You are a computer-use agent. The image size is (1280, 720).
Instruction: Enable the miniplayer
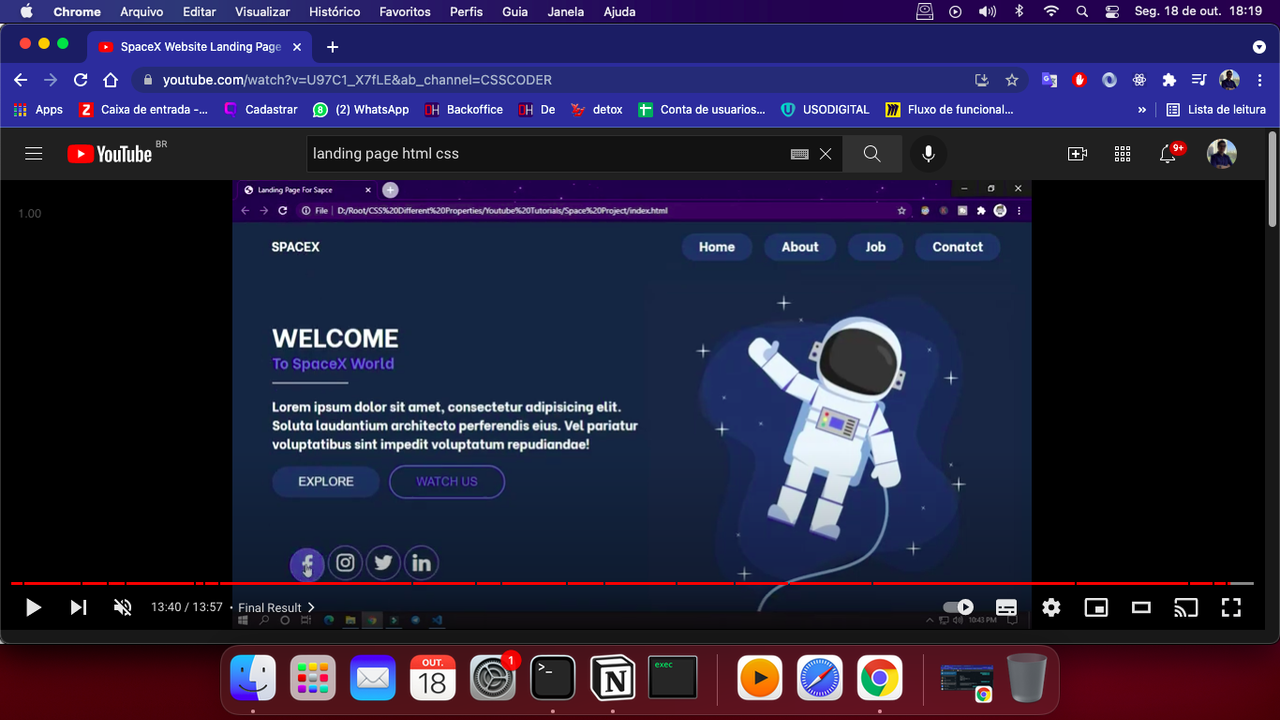[x=1096, y=607]
